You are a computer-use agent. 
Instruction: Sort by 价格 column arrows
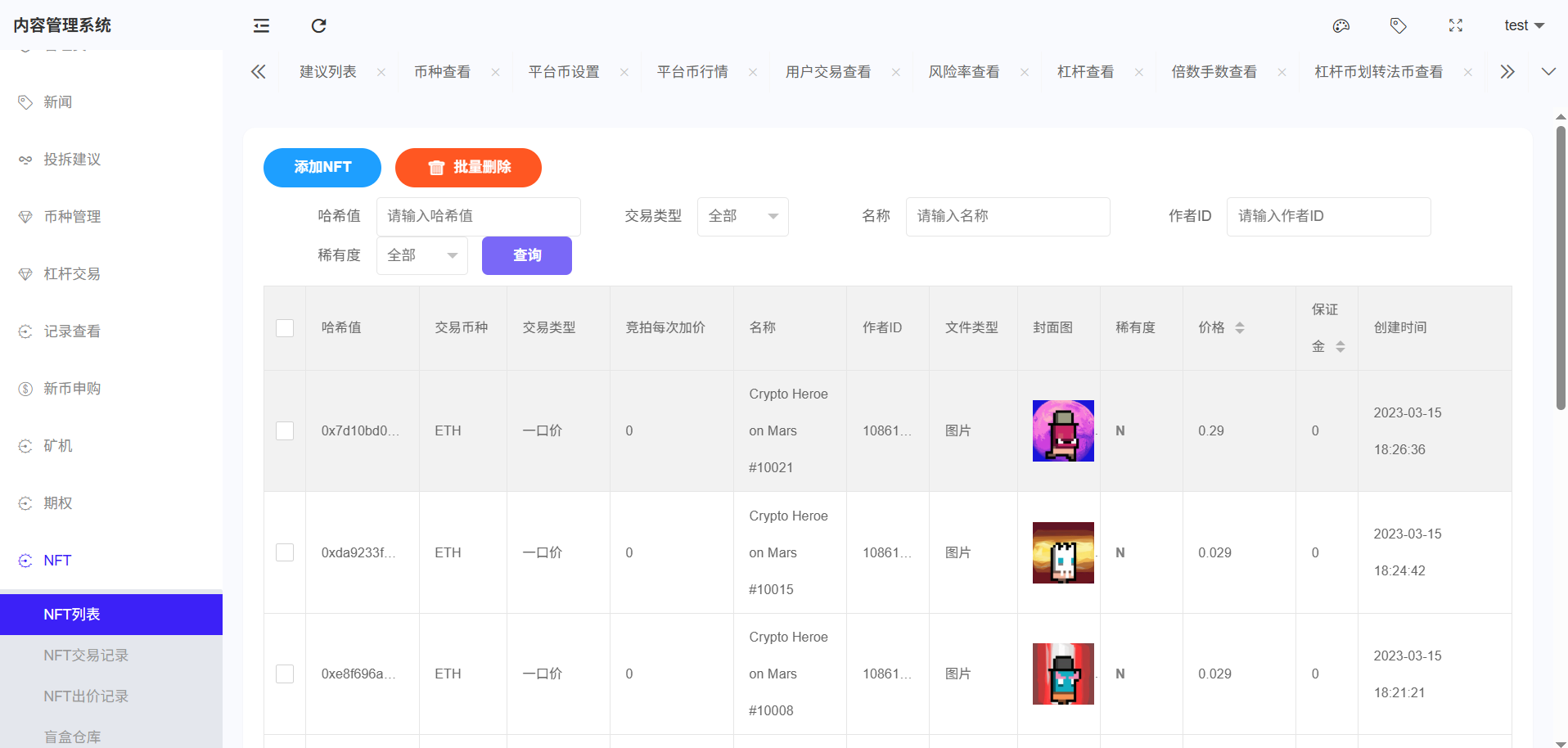point(1239,327)
